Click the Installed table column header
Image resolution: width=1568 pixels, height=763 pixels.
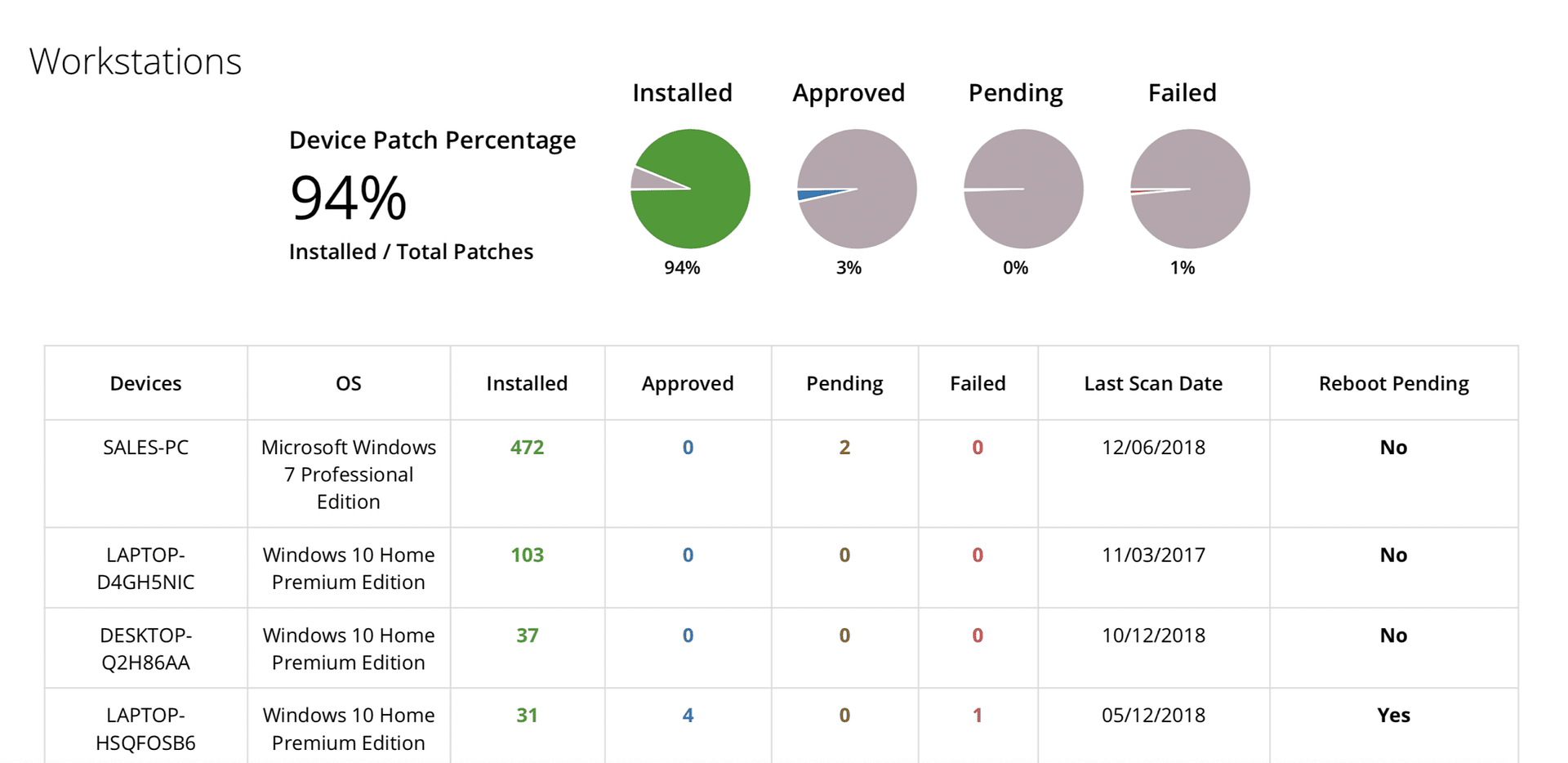click(x=527, y=383)
